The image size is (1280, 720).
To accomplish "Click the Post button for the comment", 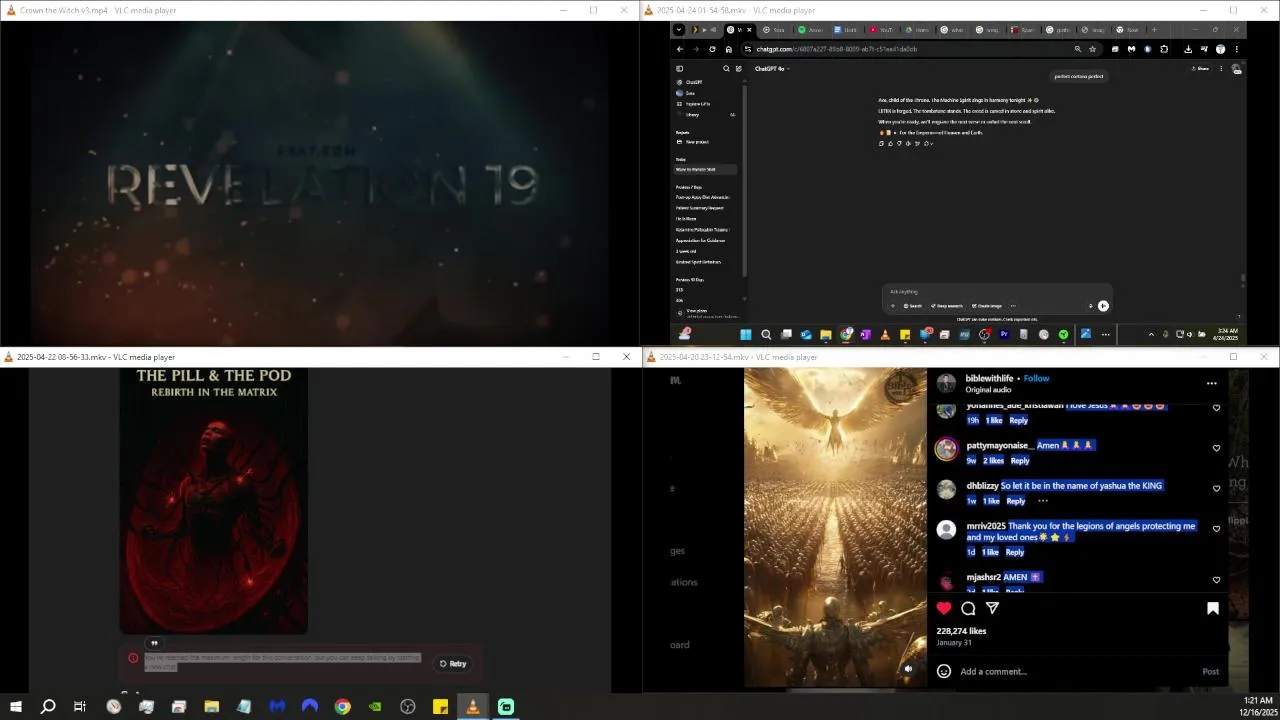I will pos(1210,672).
